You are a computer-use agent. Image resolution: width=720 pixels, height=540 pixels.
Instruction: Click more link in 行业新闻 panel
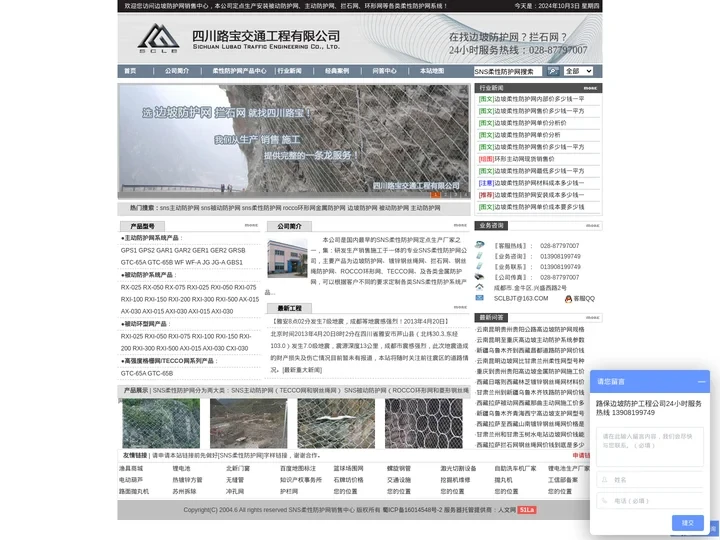click(590, 88)
